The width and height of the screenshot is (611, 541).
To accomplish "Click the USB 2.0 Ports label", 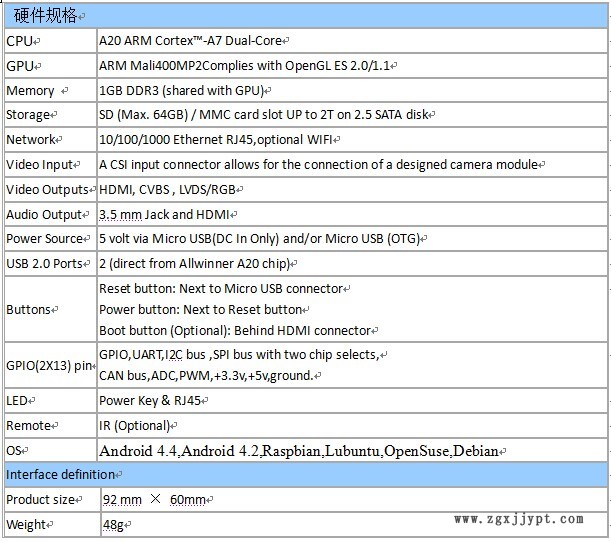I will tap(46, 264).
